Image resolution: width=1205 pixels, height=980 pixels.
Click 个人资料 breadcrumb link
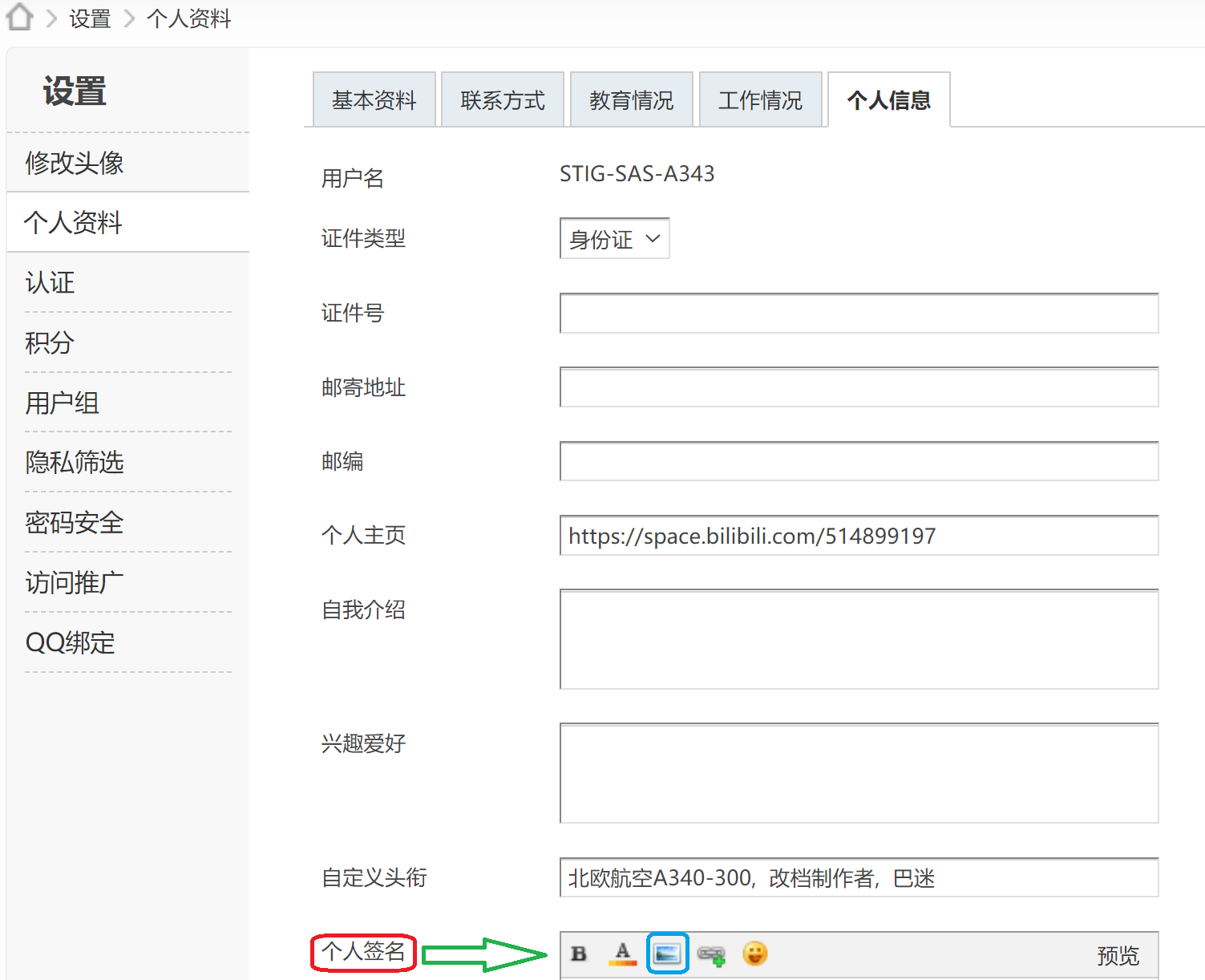[189, 18]
